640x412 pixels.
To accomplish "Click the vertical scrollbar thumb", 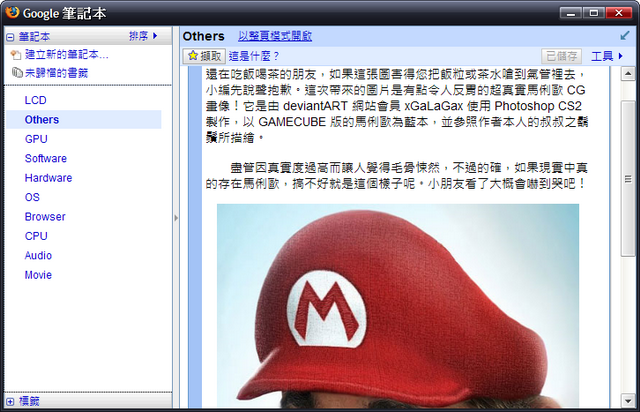I will [628, 178].
